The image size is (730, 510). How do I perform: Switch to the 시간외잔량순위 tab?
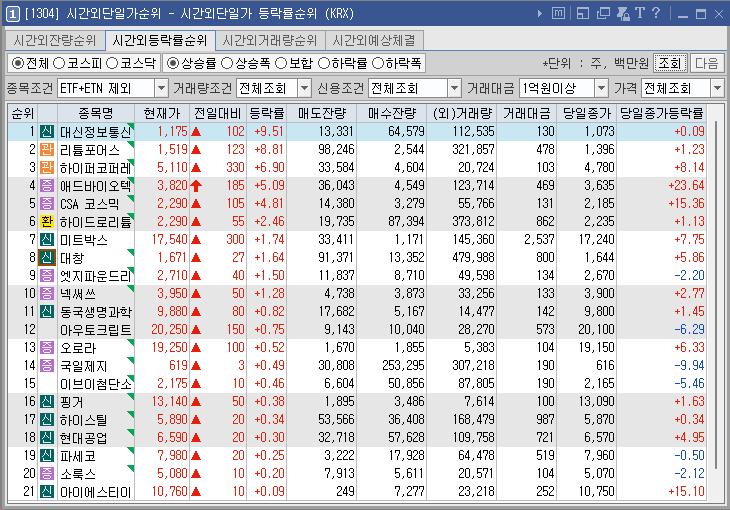click(55, 41)
